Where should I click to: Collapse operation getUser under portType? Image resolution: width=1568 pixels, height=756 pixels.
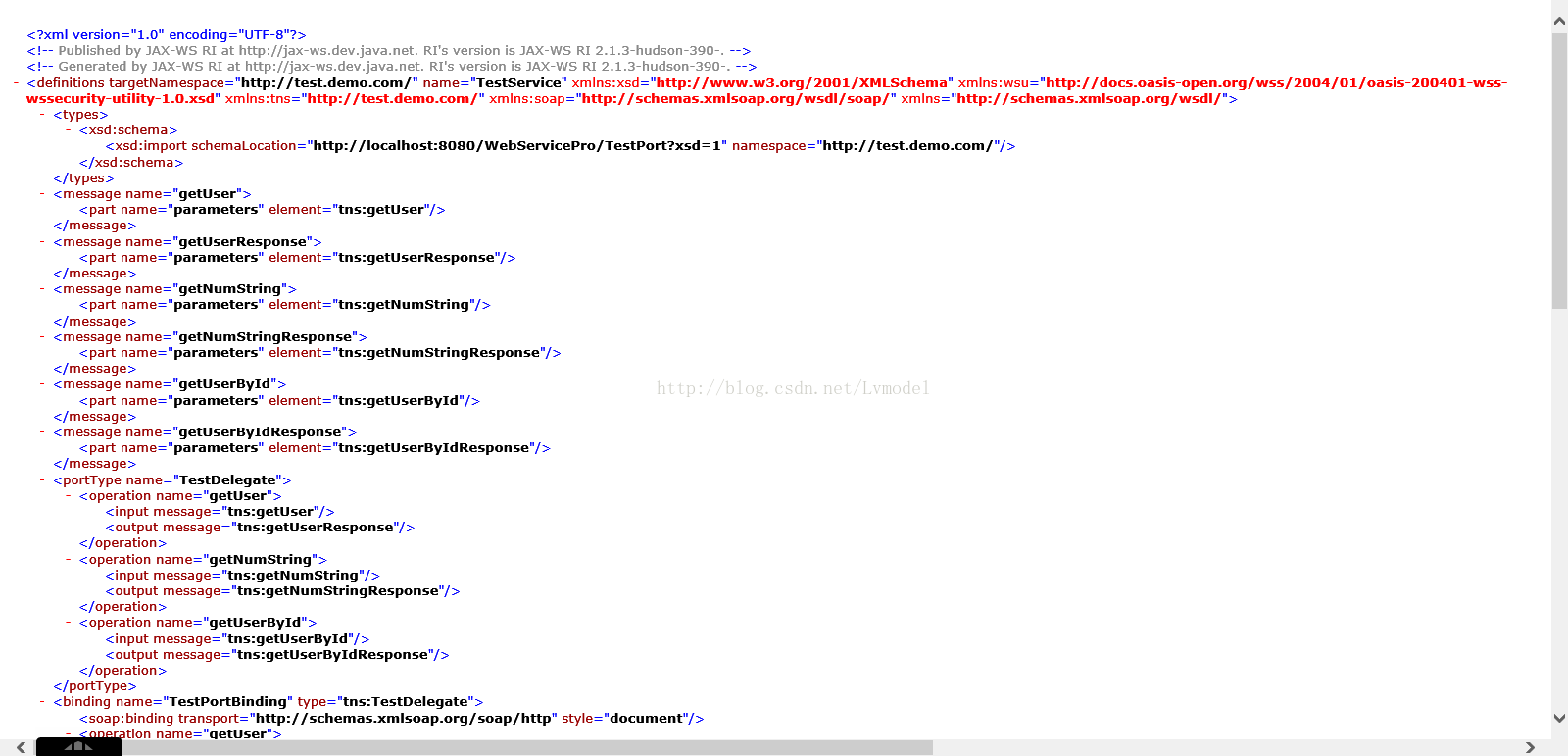[69, 496]
